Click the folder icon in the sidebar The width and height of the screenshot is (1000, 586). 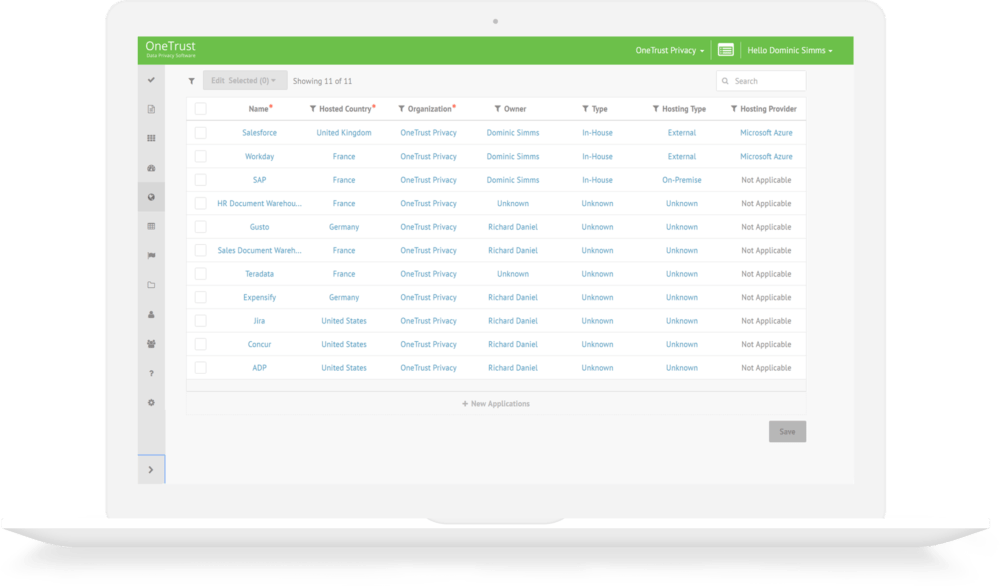pyautogui.click(x=151, y=285)
